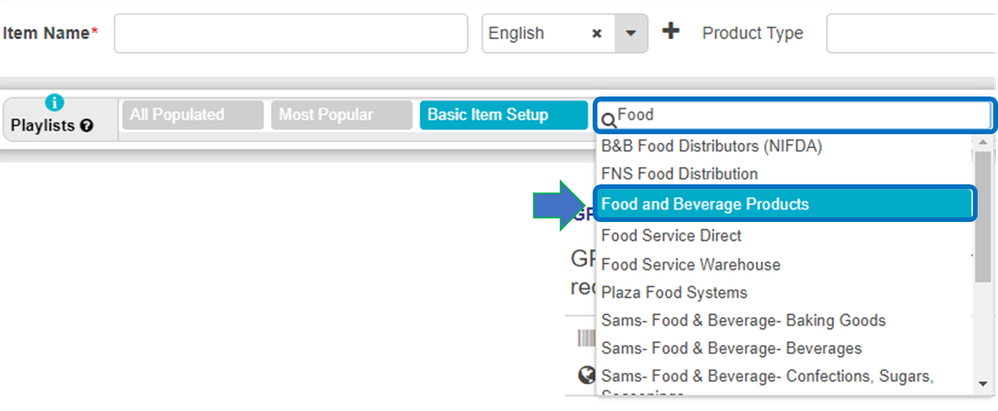Pick Food Service Direct from the dropdown
The height and width of the screenshot is (411, 998).
point(671,236)
